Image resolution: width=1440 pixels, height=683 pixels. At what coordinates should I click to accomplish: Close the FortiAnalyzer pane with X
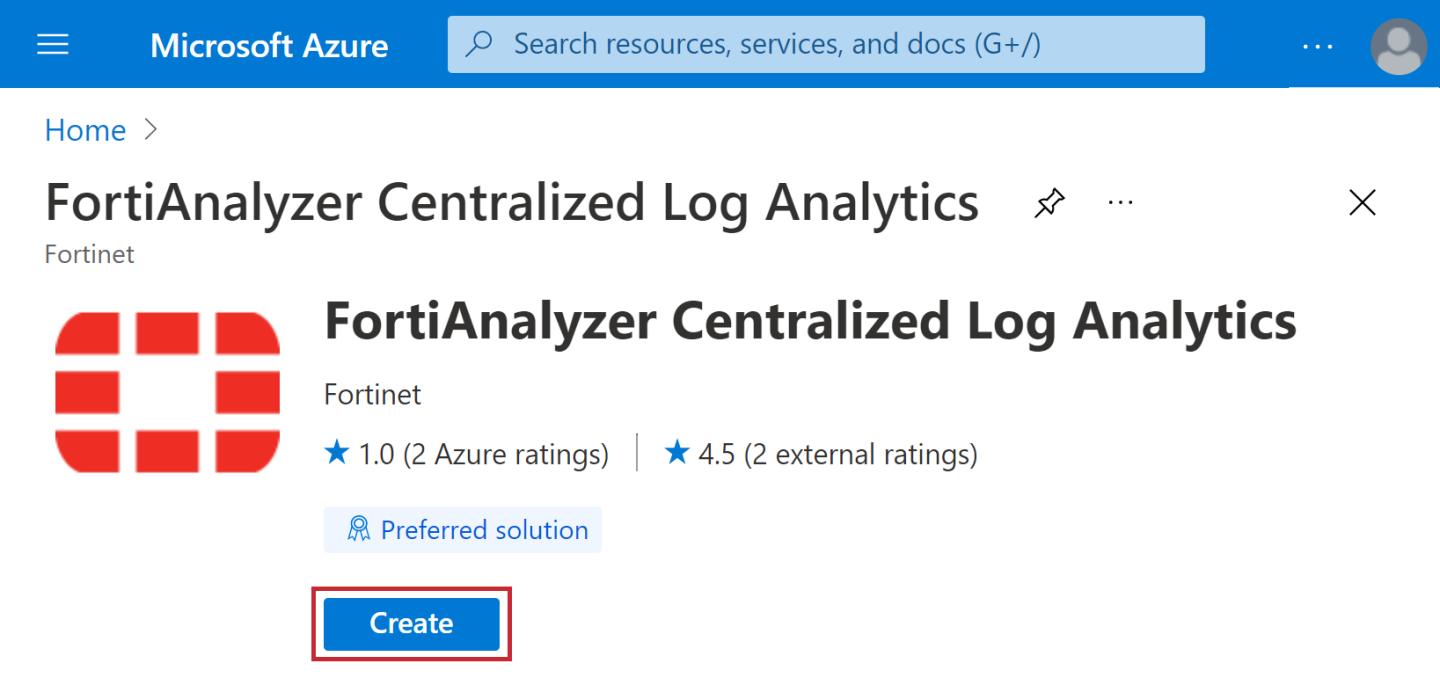pos(1362,203)
